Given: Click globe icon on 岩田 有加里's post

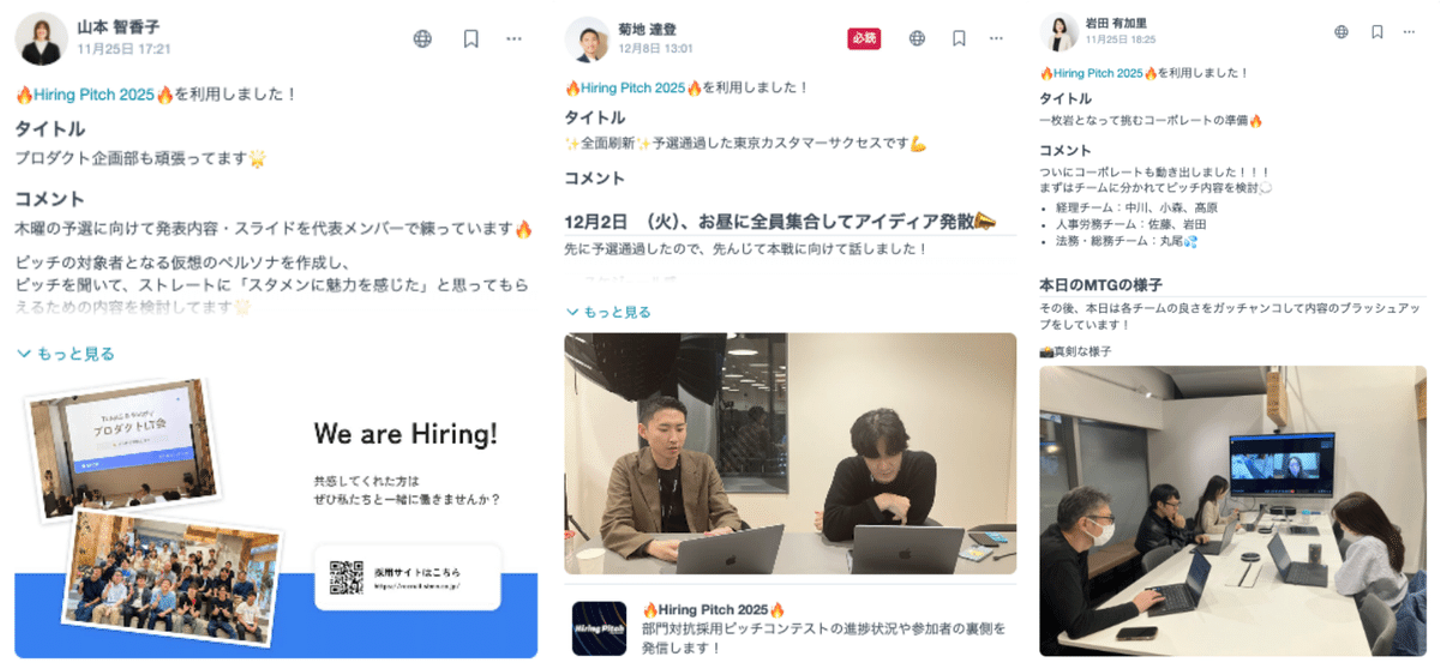Looking at the screenshot, I should [1342, 32].
